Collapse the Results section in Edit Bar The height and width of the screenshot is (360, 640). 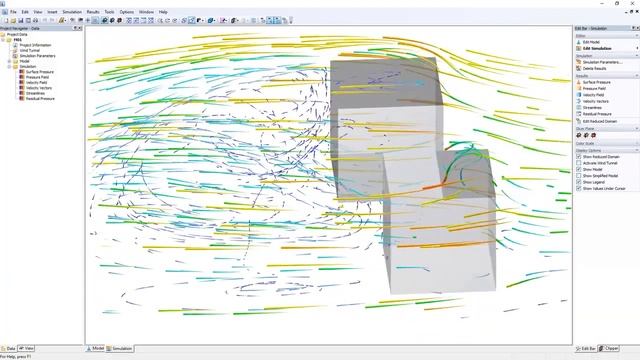pos(637,76)
